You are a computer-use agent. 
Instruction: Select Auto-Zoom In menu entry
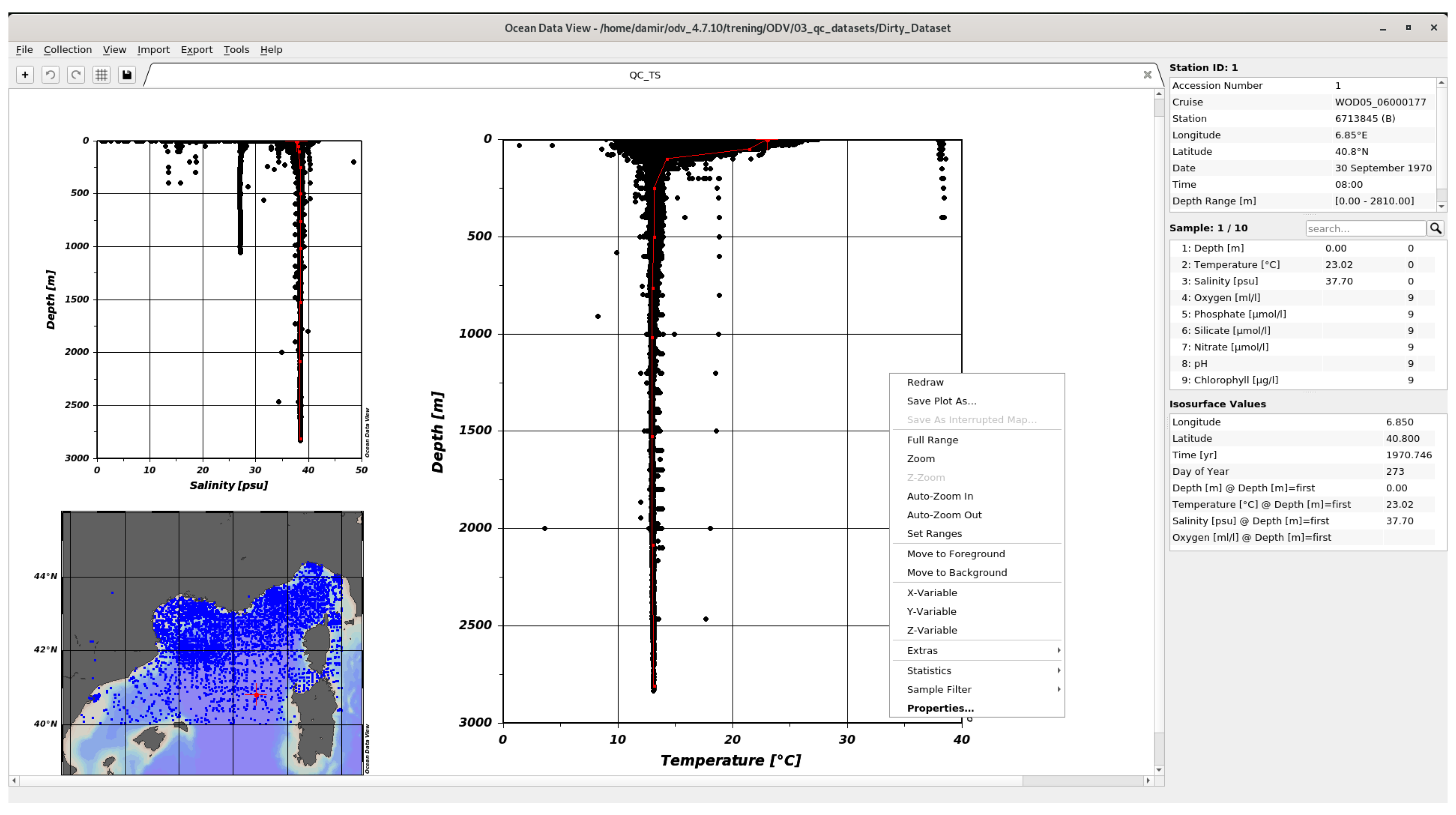(x=939, y=496)
